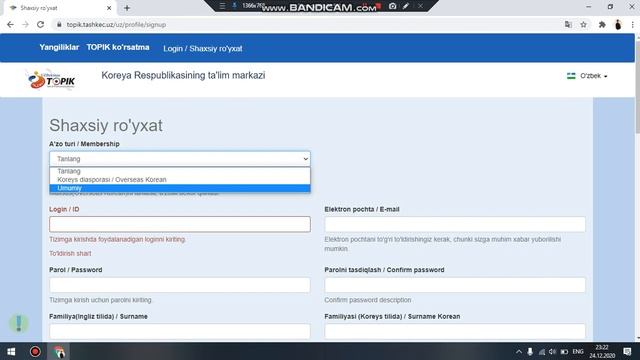640x360 pixels.
Task: Select the Shaxsiy ro'yxat browser tab
Action: 60,8
